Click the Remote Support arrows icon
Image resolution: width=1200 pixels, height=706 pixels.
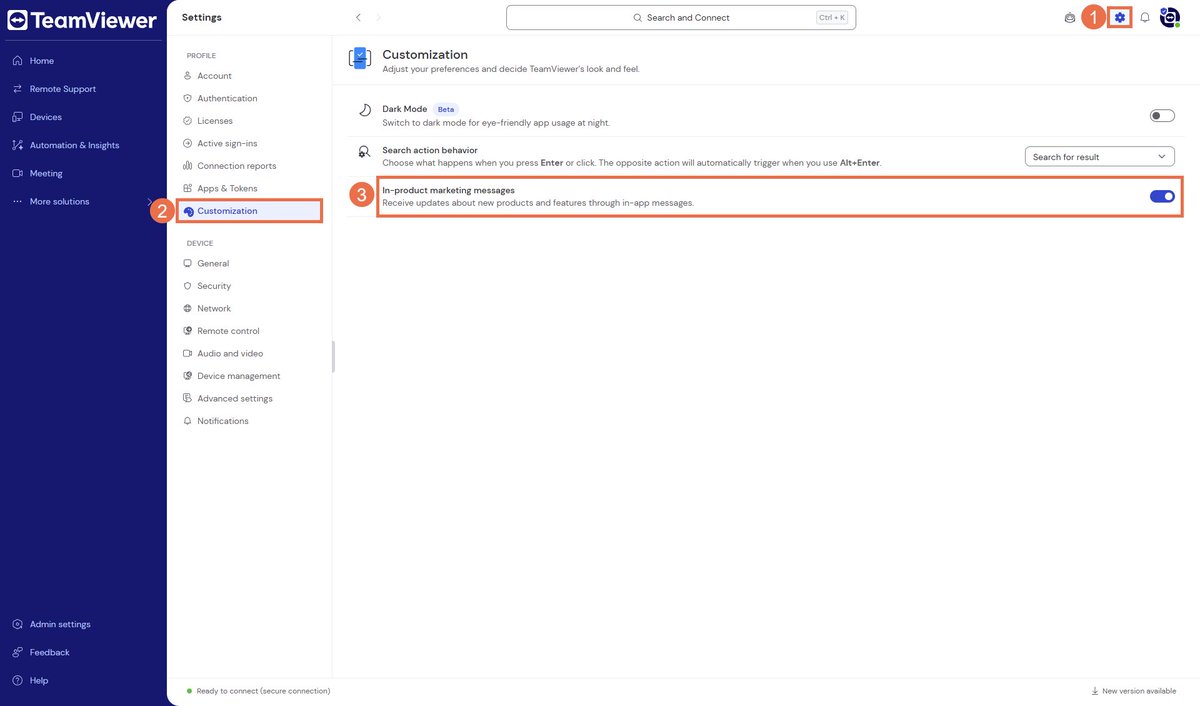(18, 89)
